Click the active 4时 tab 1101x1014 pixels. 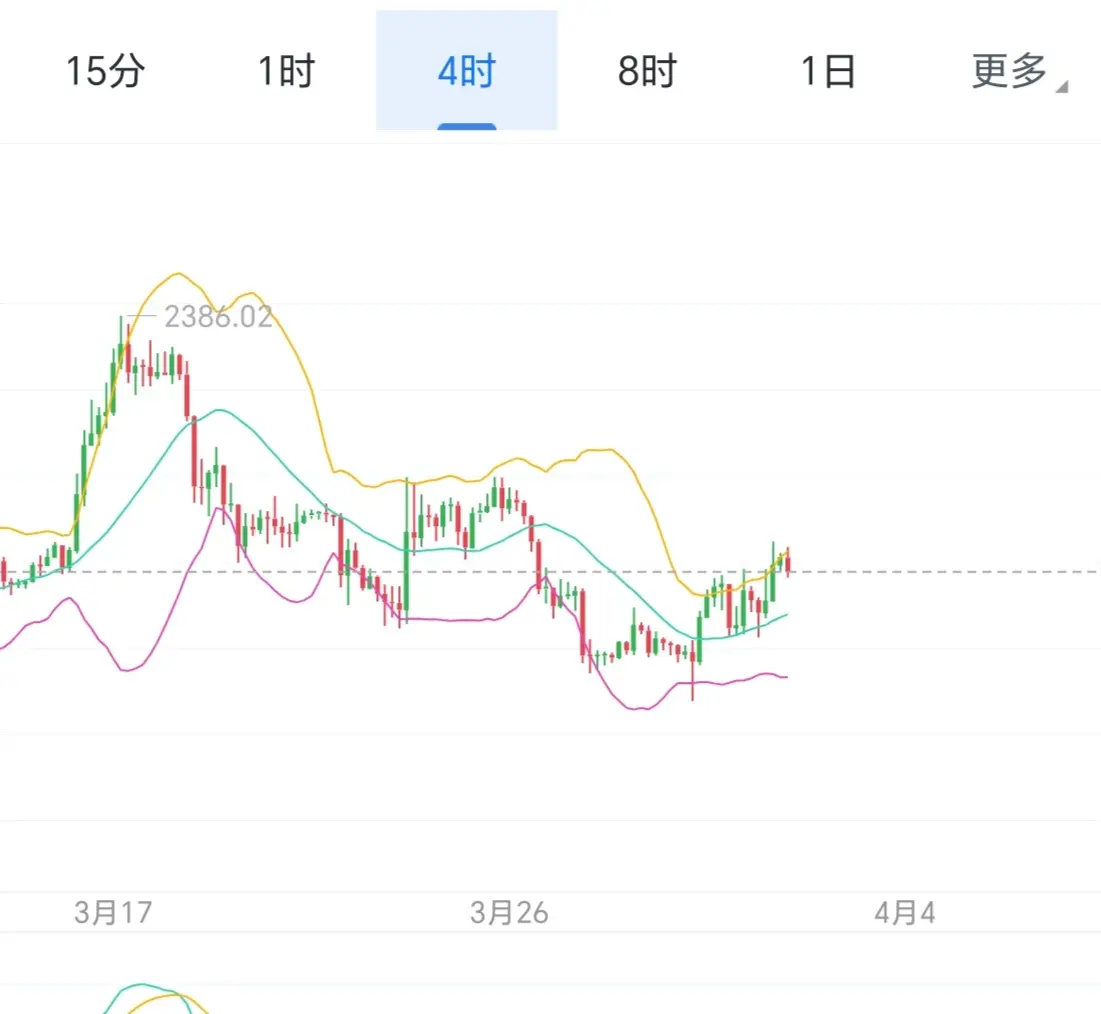tap(466, 72)
